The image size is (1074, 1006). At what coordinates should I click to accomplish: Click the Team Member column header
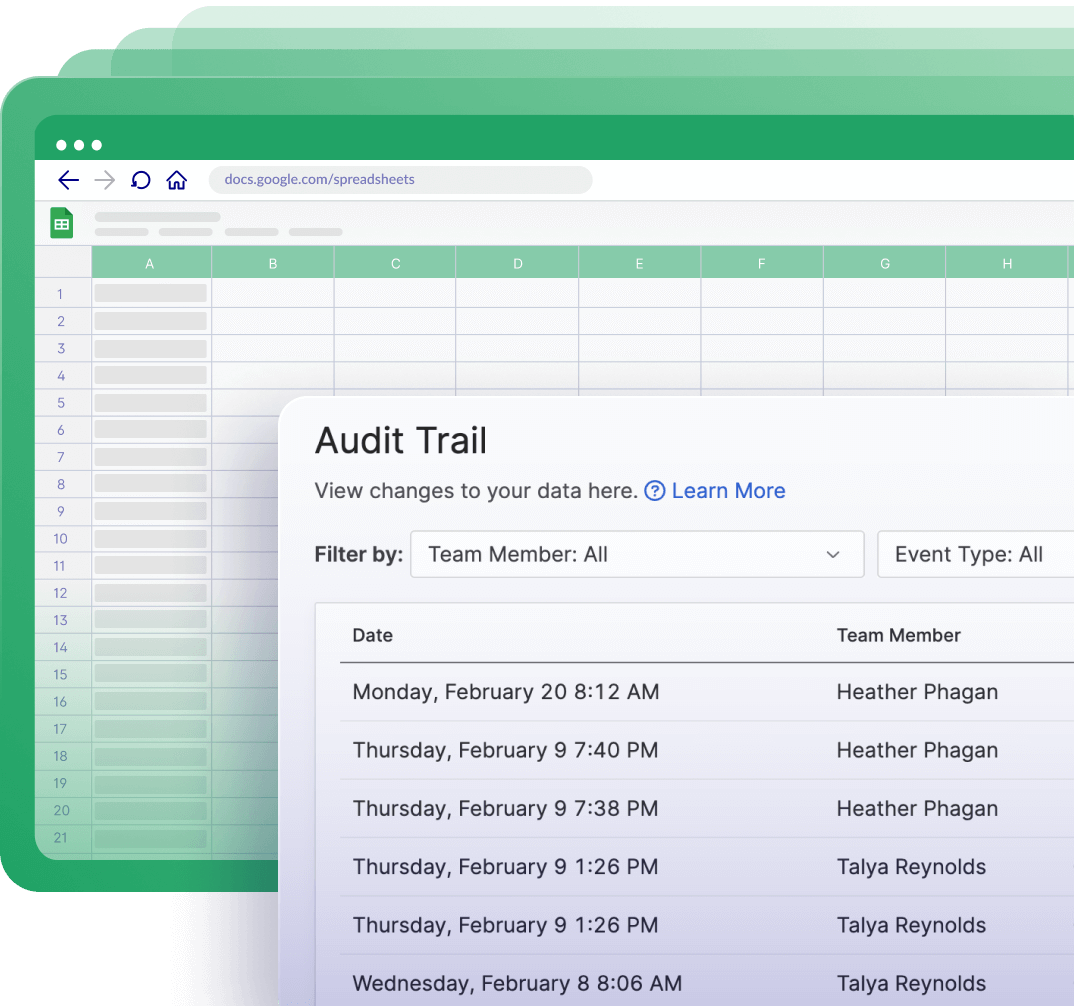click(899, 636)
